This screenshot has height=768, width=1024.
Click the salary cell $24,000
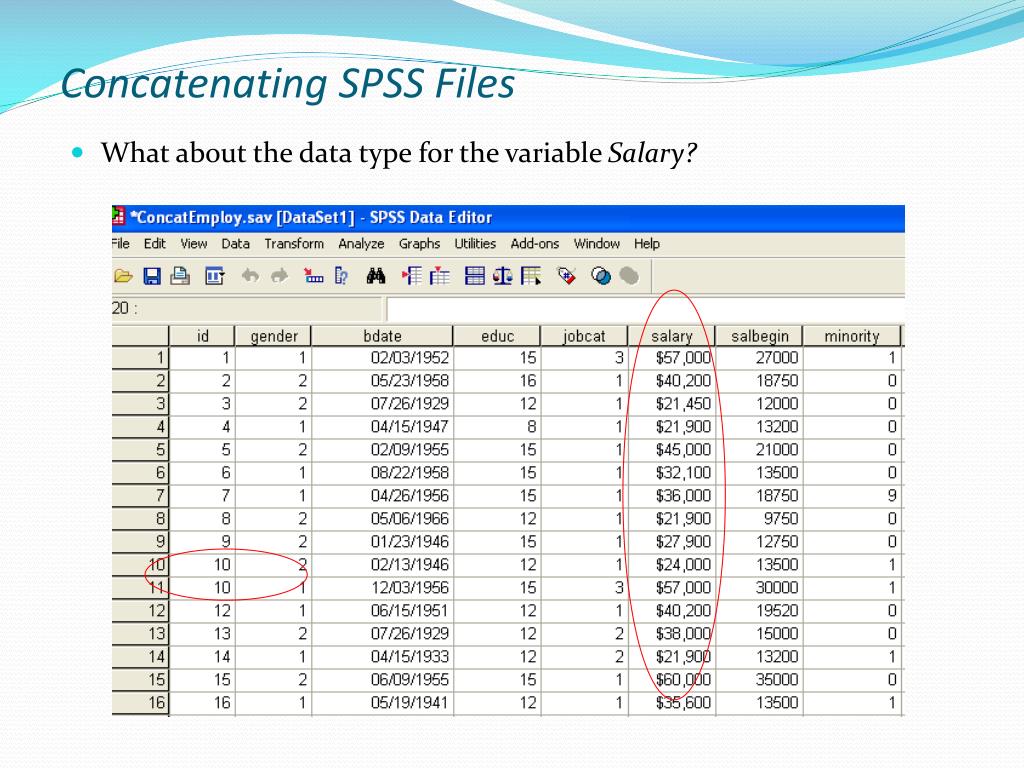(x=671, y=565)
